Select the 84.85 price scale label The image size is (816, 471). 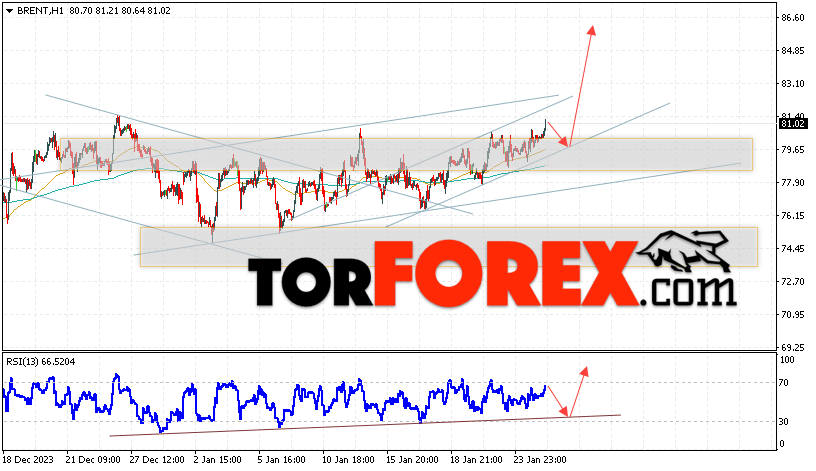point(793,50)
